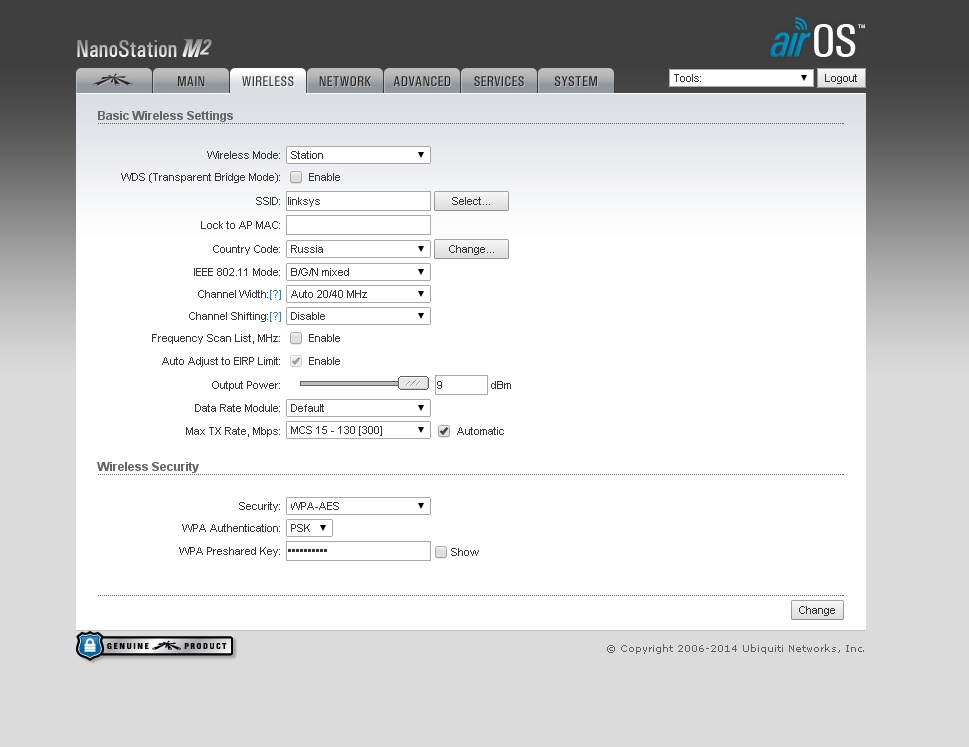
Task: Click the WPA Preshared Key field
Action: coord(358,551)
